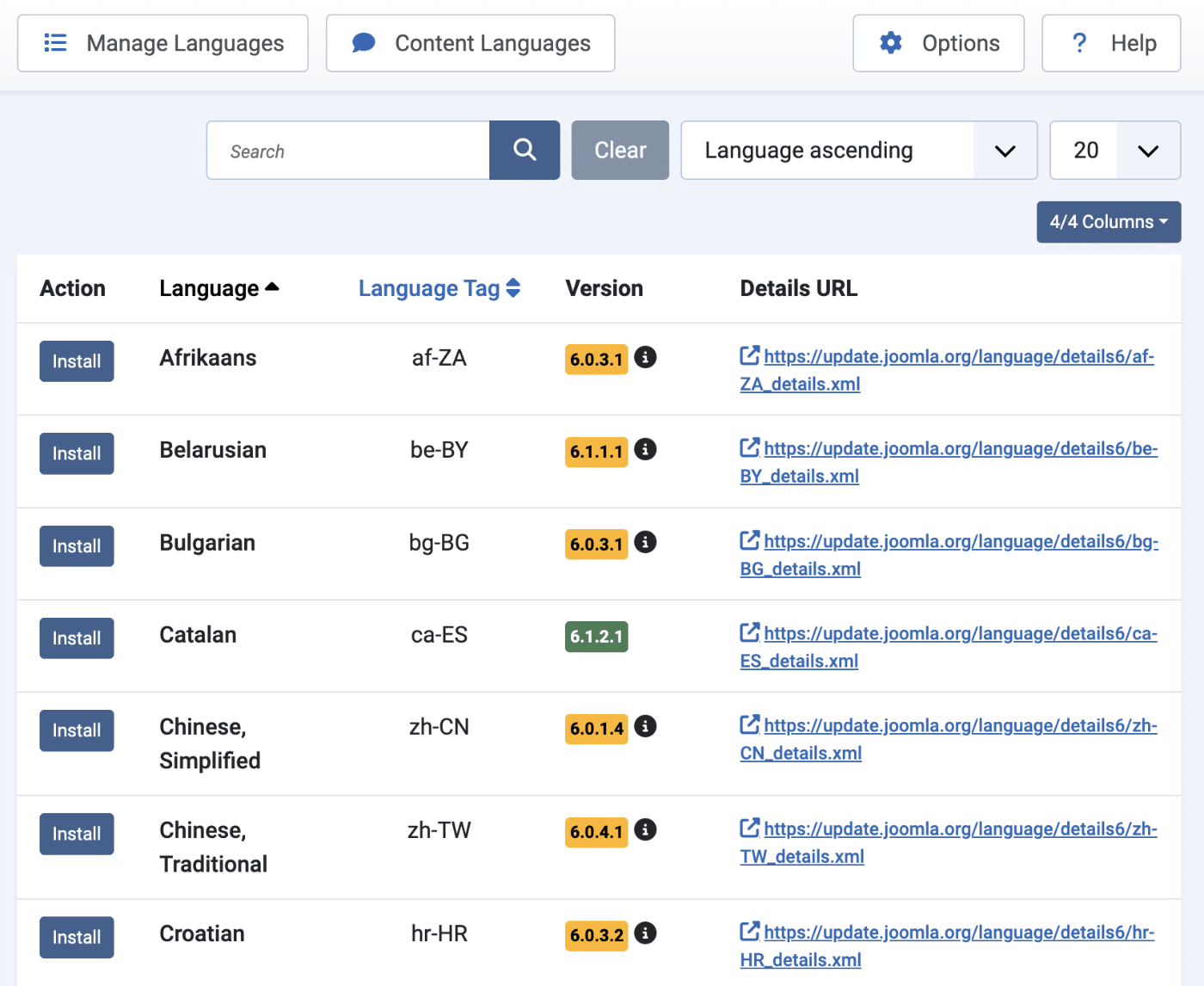
Task: Click the Version column header
Action: point(605,288)
